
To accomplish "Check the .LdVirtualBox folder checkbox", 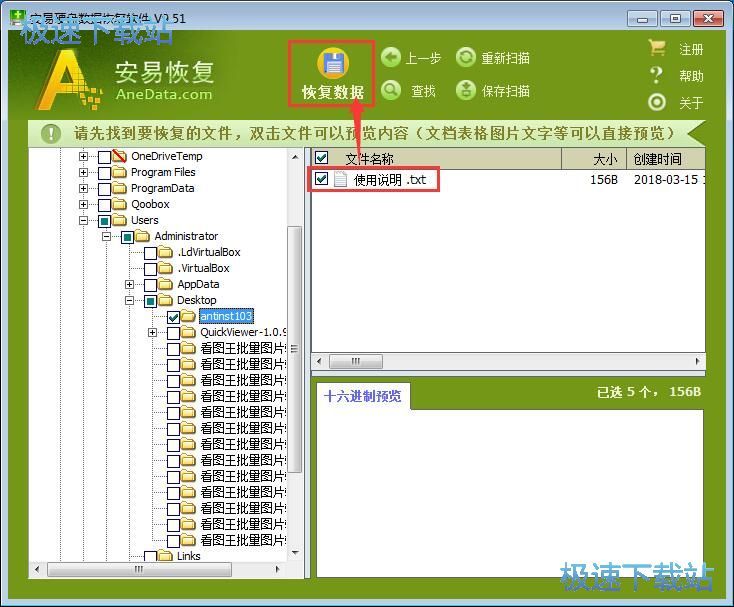I will coord(150,253).
